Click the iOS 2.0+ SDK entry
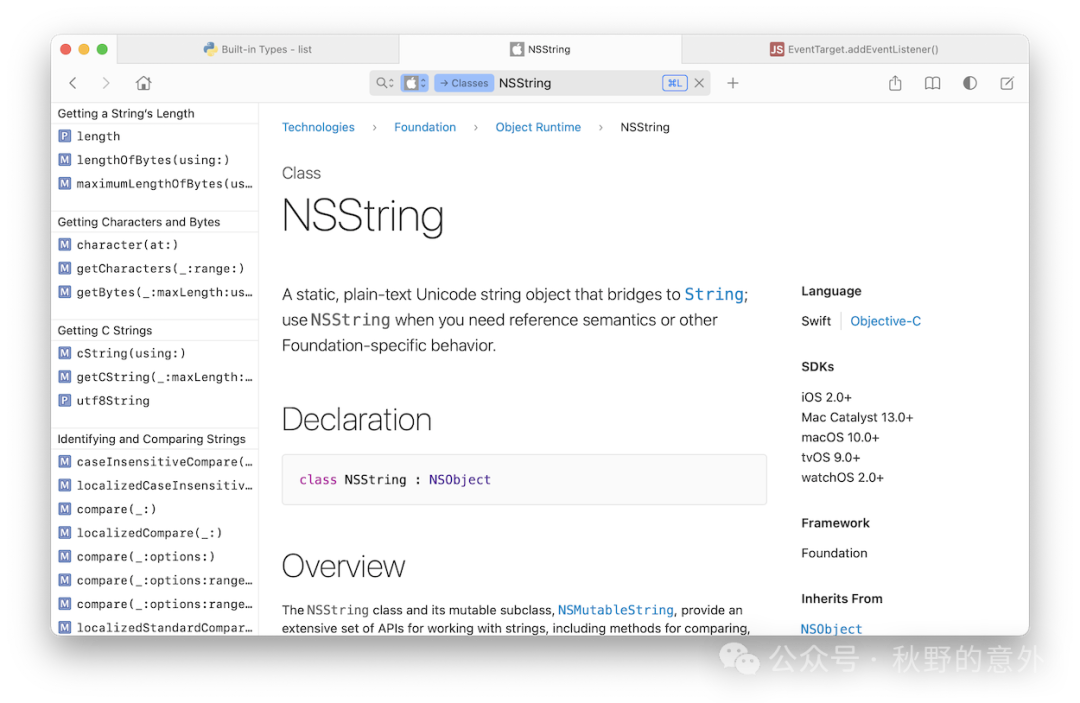Screen dimensions: 1080x703 pyautogui.click(x=827, y=397)
